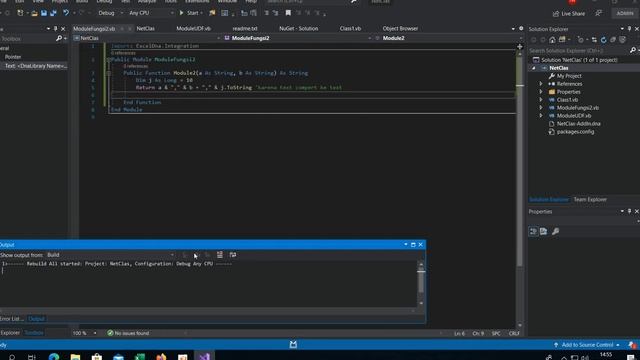The width and height of the screenshot is (640, 360).
Task: Switch to the Team Explorer tab
Action: [590, 200]
